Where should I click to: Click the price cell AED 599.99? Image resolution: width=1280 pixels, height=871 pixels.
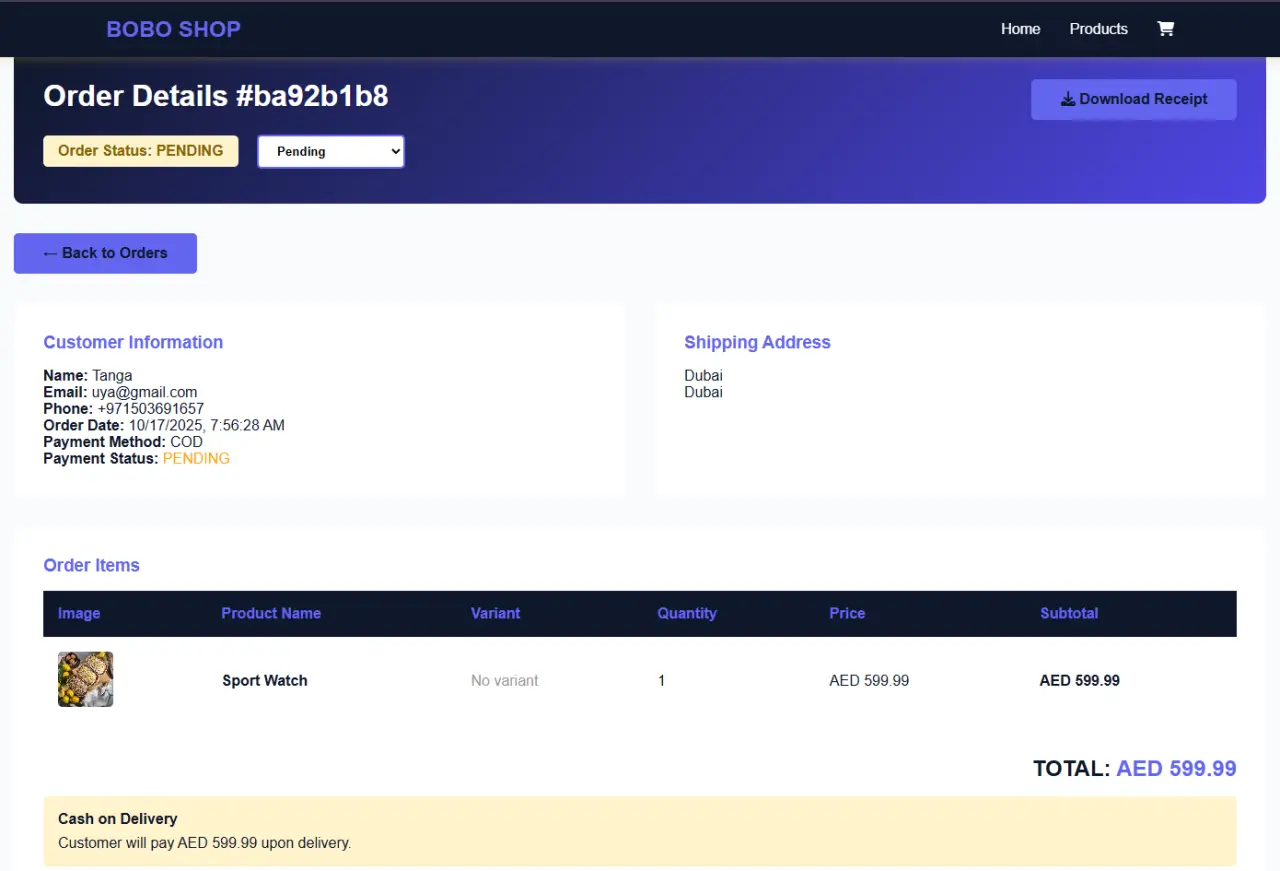click(x=869, y=680)
